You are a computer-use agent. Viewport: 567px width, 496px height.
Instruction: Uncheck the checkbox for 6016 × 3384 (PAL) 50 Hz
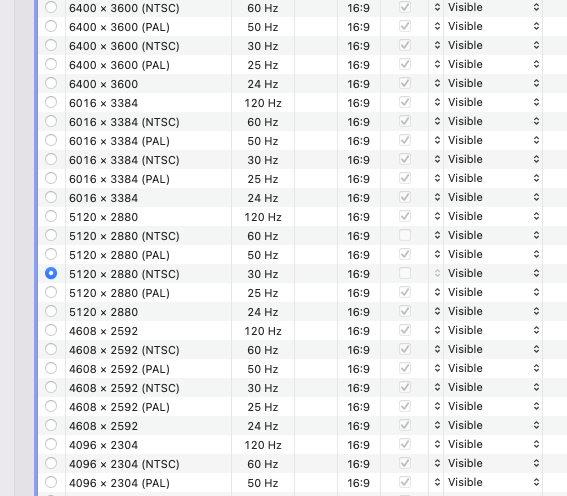(x=405, y=140)
